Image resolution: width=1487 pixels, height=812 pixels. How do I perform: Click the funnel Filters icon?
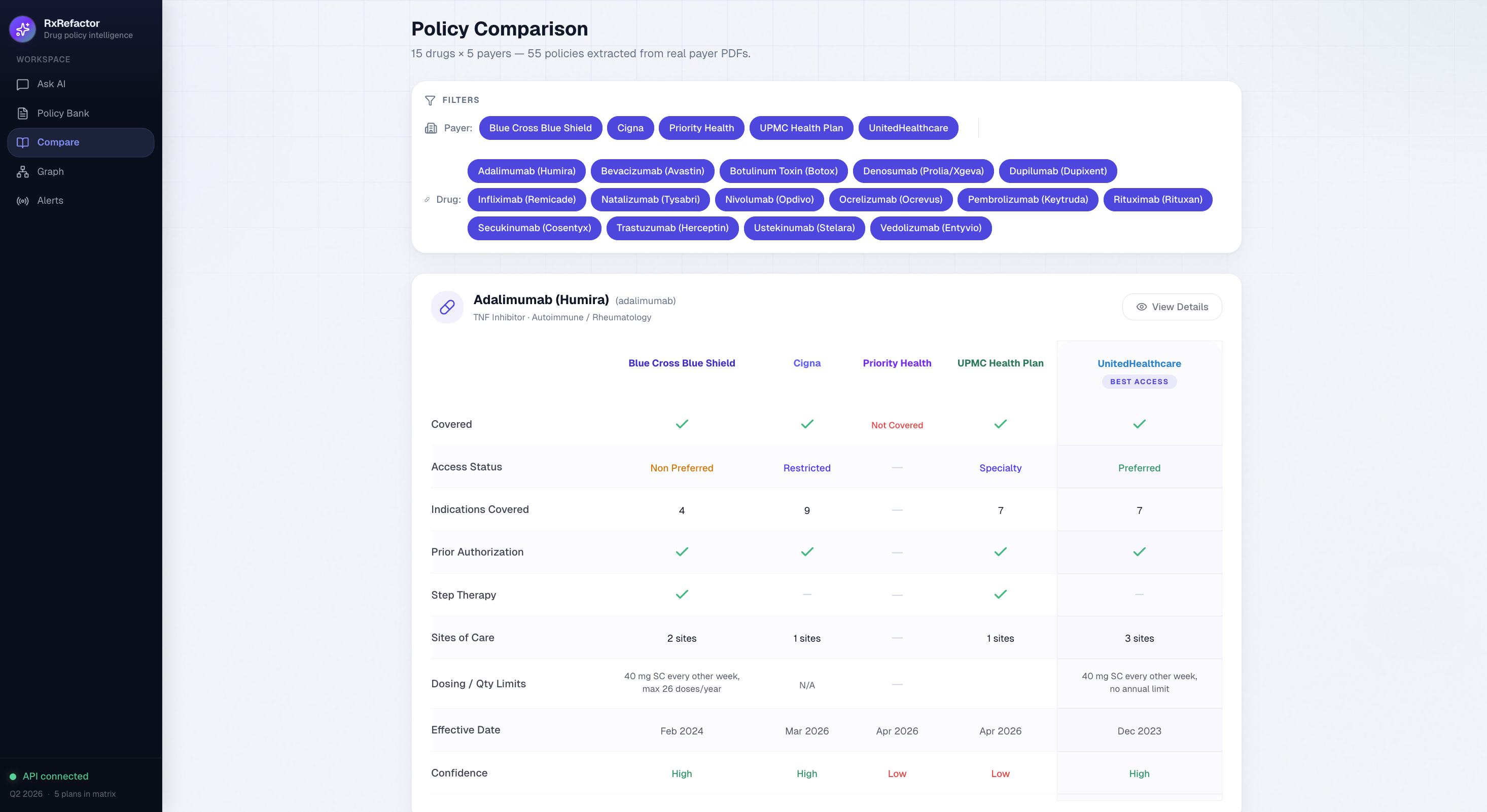[x=430, y=100]
